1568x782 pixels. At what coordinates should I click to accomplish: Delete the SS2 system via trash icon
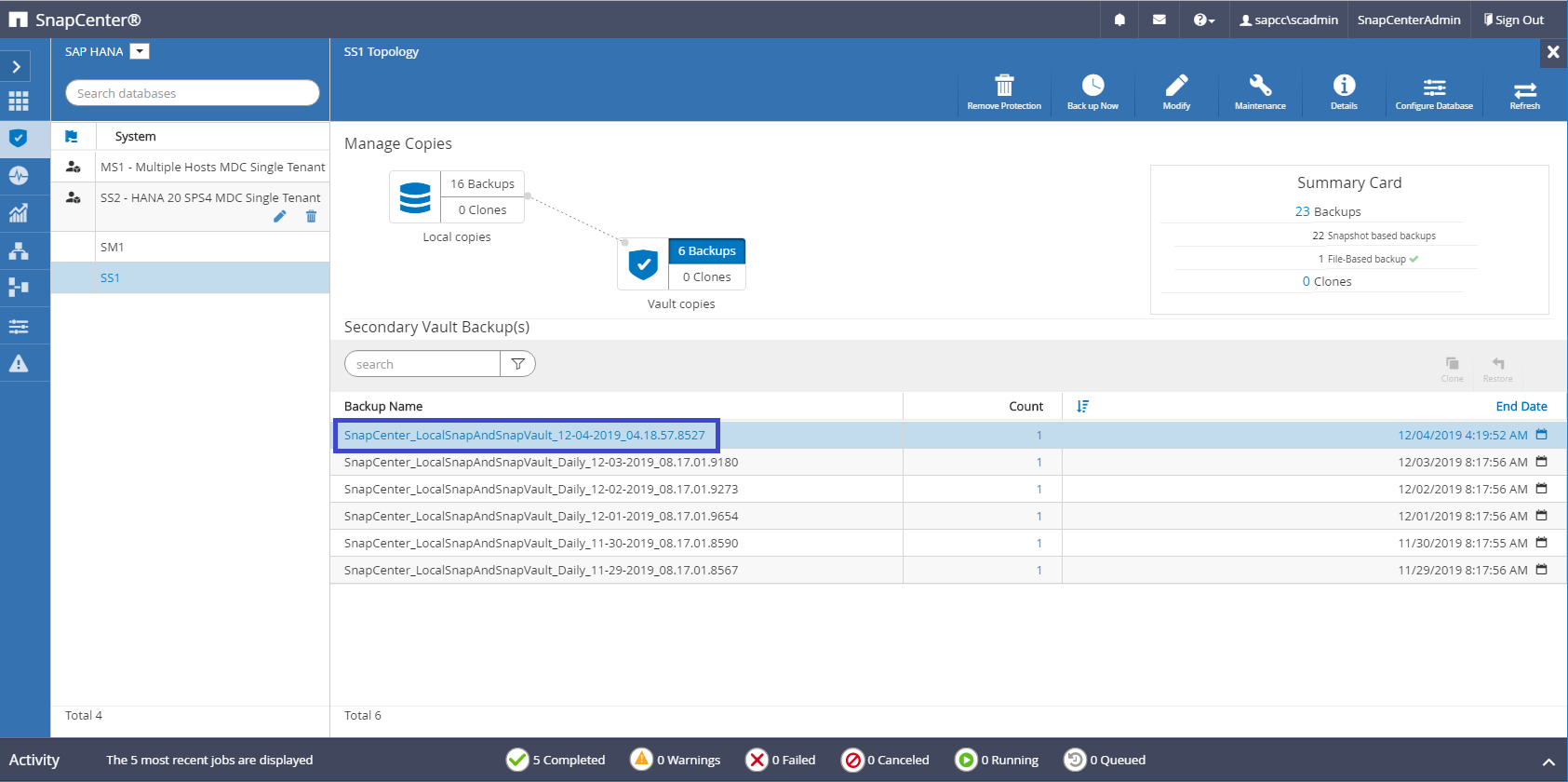tap(311, 217)
